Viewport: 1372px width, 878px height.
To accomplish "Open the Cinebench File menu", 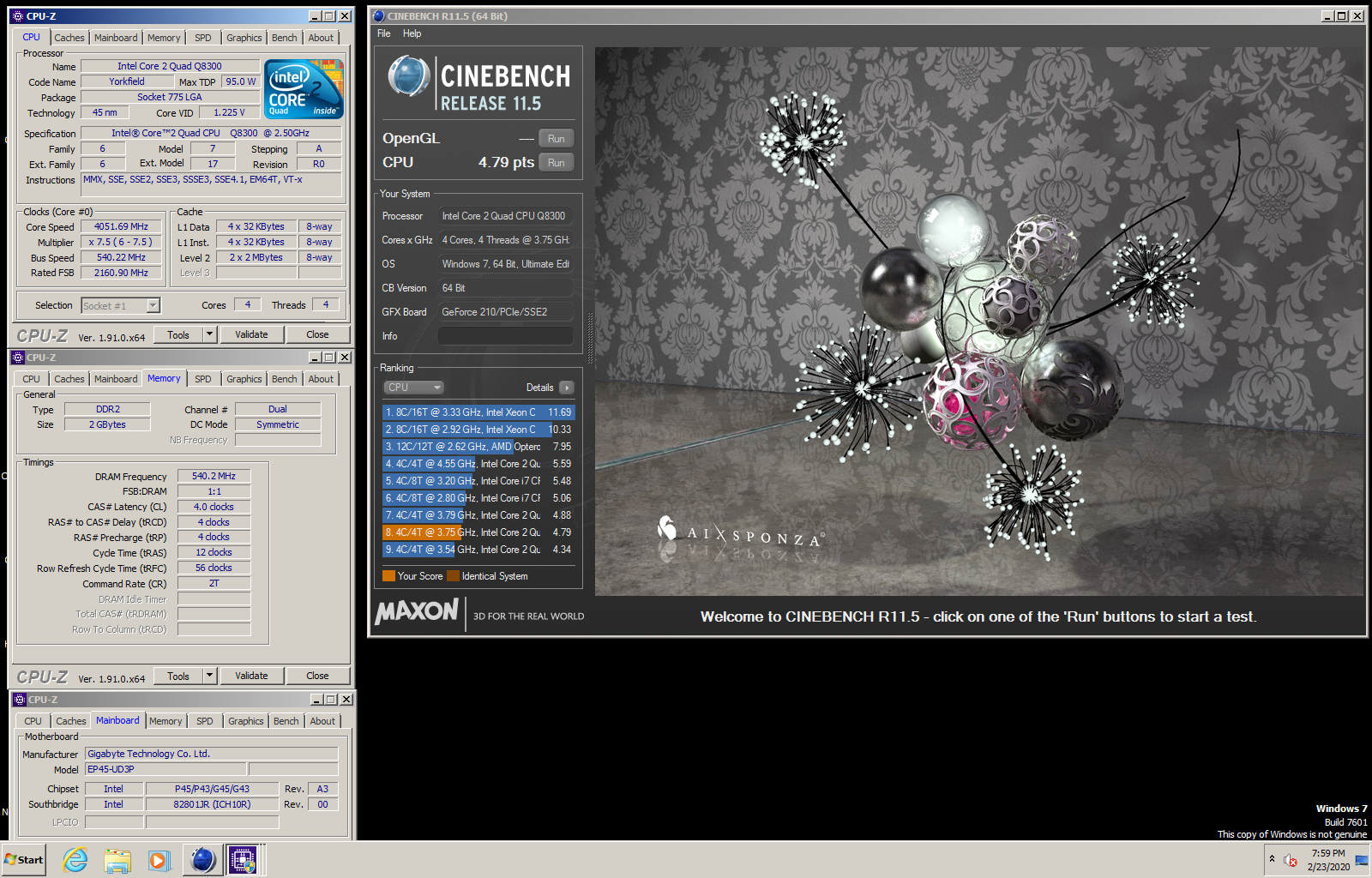I will click(384, 33).
